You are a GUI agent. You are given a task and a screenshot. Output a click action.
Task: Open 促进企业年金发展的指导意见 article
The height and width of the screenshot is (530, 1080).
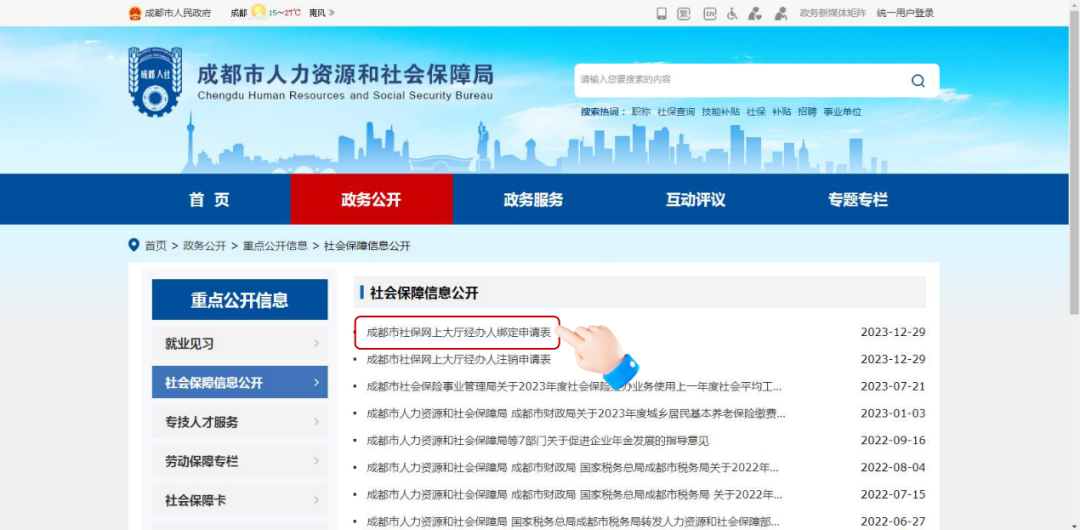coord(537,440)
